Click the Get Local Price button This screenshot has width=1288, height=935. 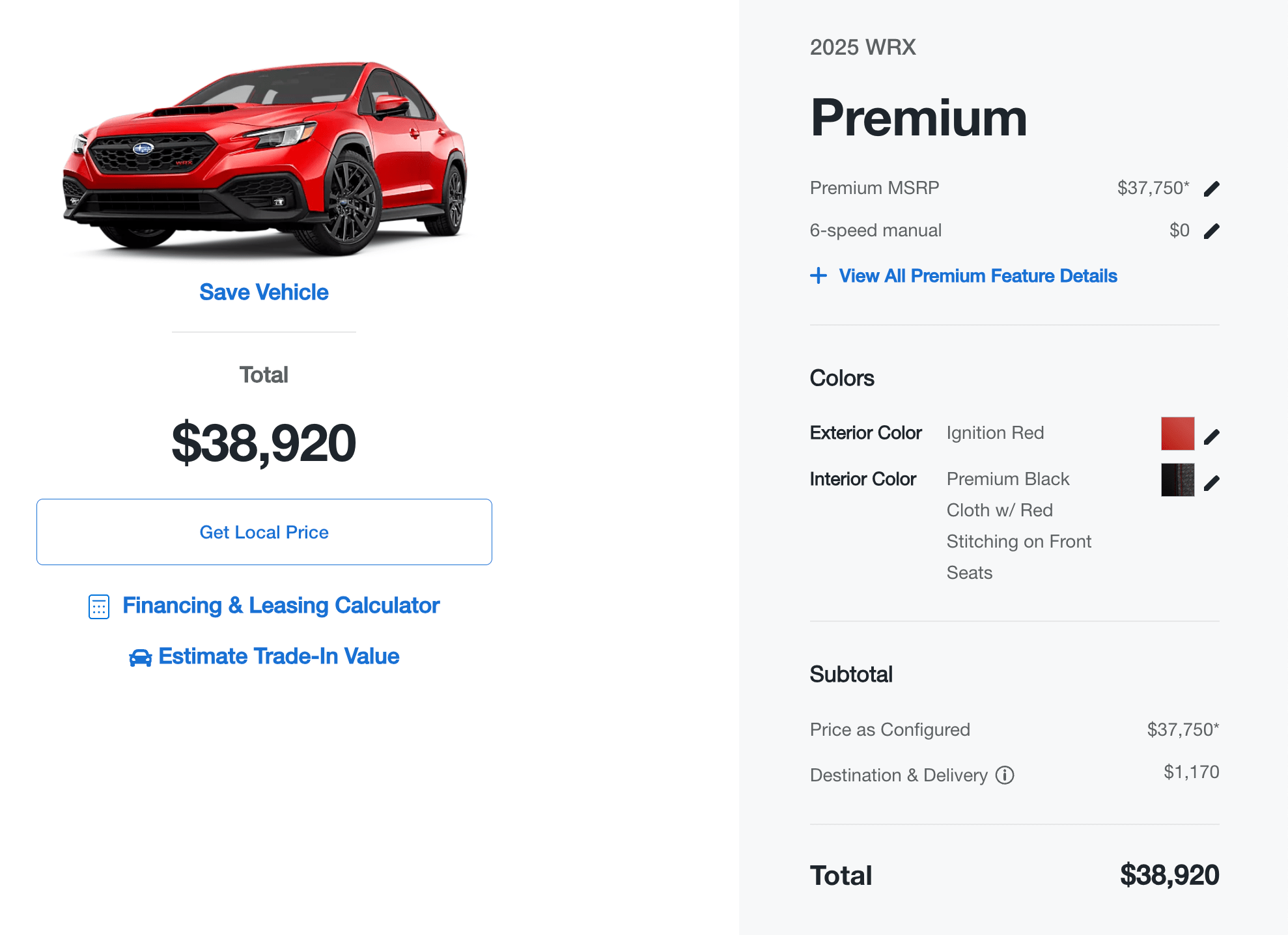click(264, 532)
